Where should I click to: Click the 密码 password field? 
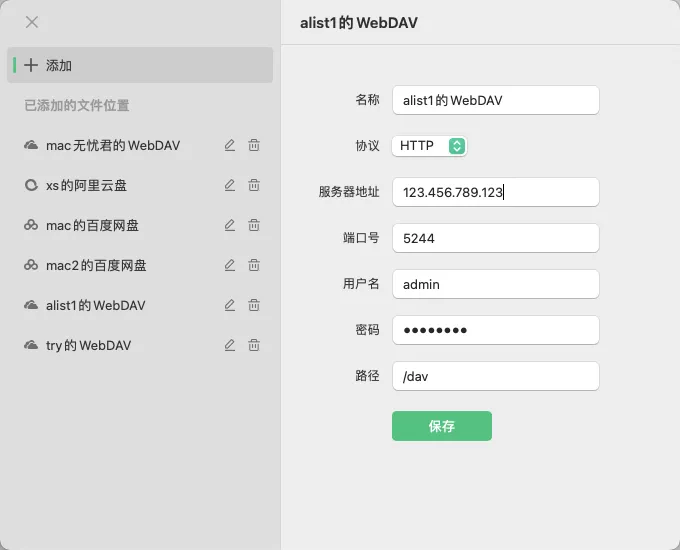495,330
